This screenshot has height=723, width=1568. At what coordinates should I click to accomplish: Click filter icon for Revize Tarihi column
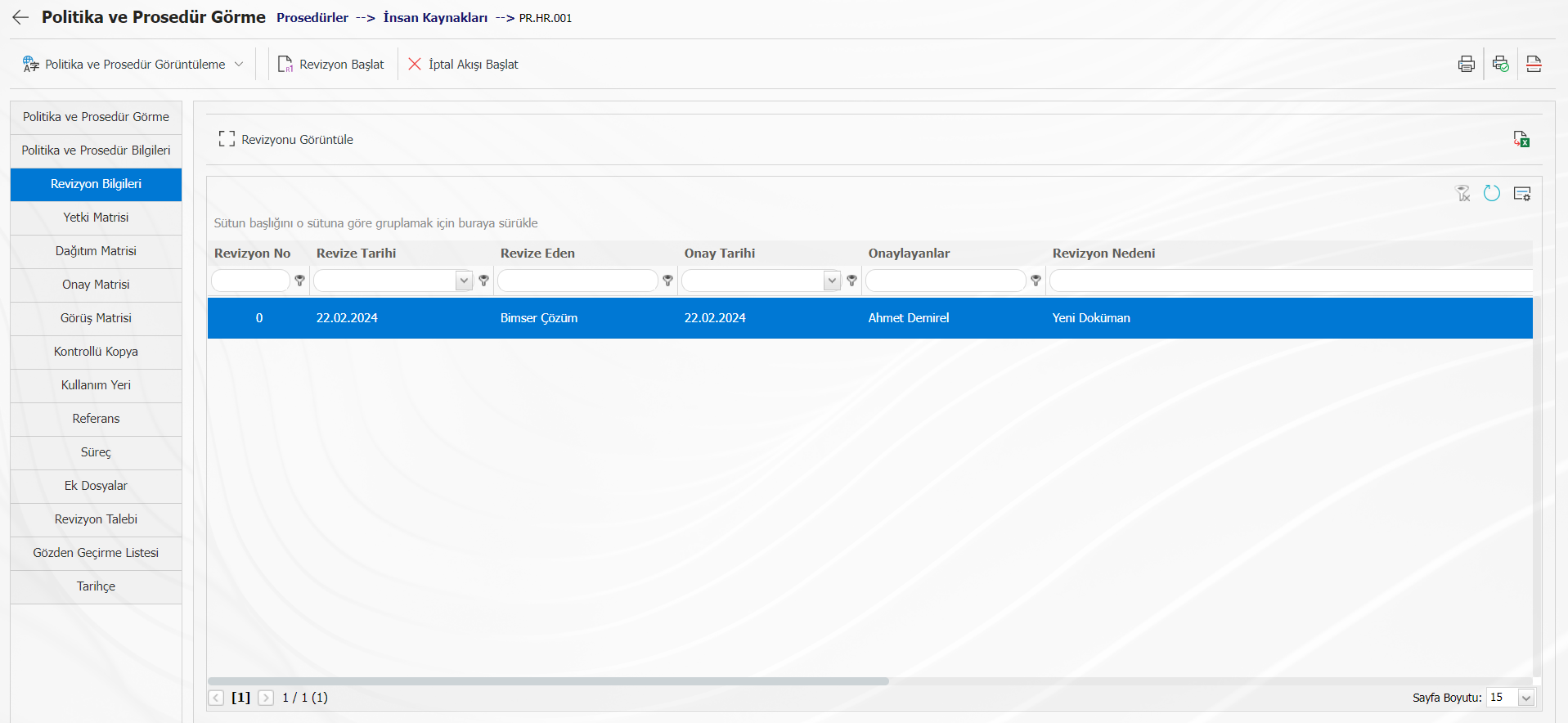pyautogui.click(x=484, y=281)
